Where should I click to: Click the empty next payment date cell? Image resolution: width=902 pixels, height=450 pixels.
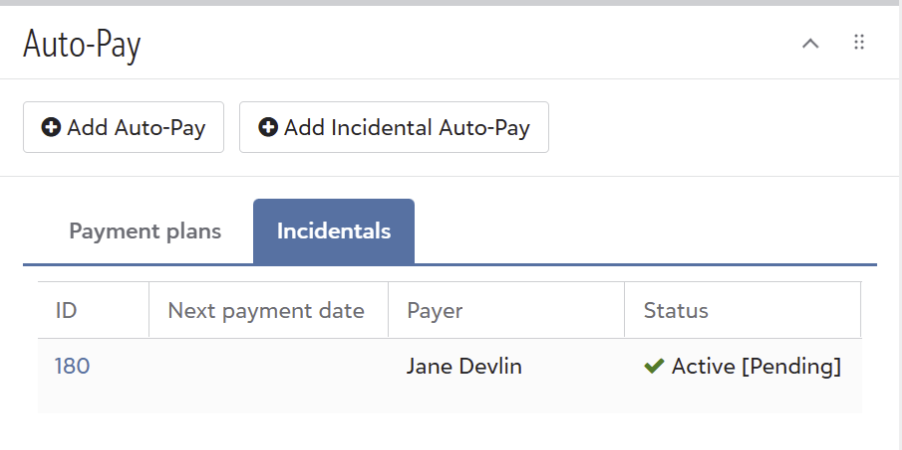pyautogui.click(x=268, y=367)
